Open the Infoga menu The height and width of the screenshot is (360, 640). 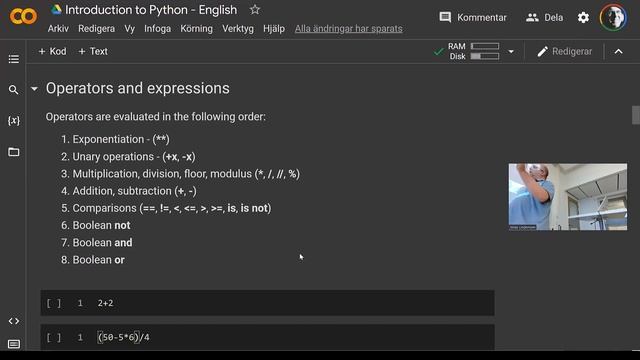[x=157, y=29]
